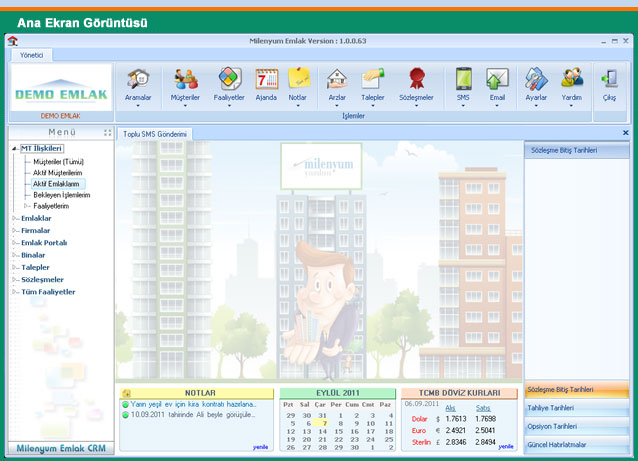The height and width of the screenshot is (461, 638).
Task: Click yenile link in NOTLAR panel
Action: click(260, 447)
